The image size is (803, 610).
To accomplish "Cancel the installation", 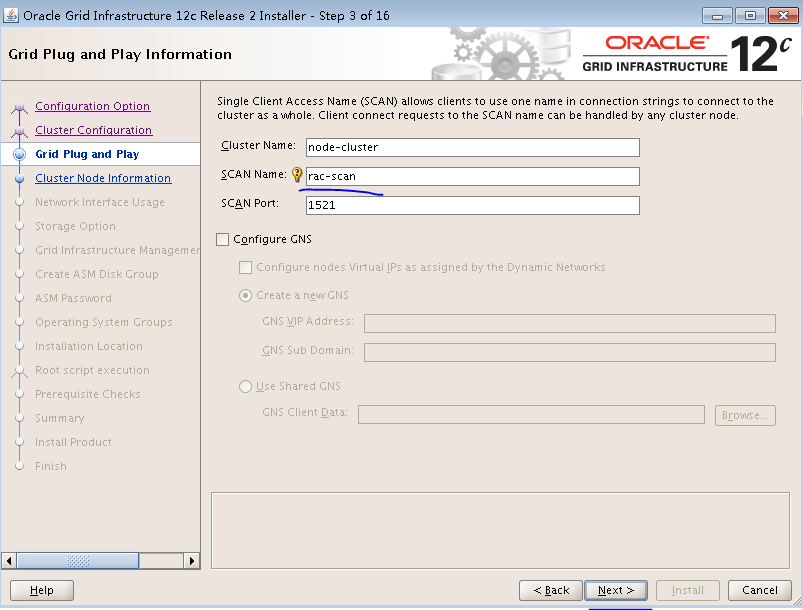I will pyautogui.click(x=760, y=591).
